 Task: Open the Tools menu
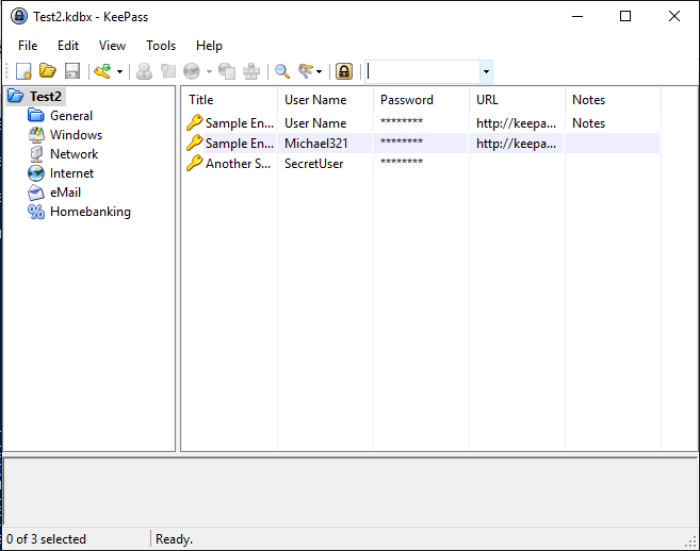pos(160,45)
